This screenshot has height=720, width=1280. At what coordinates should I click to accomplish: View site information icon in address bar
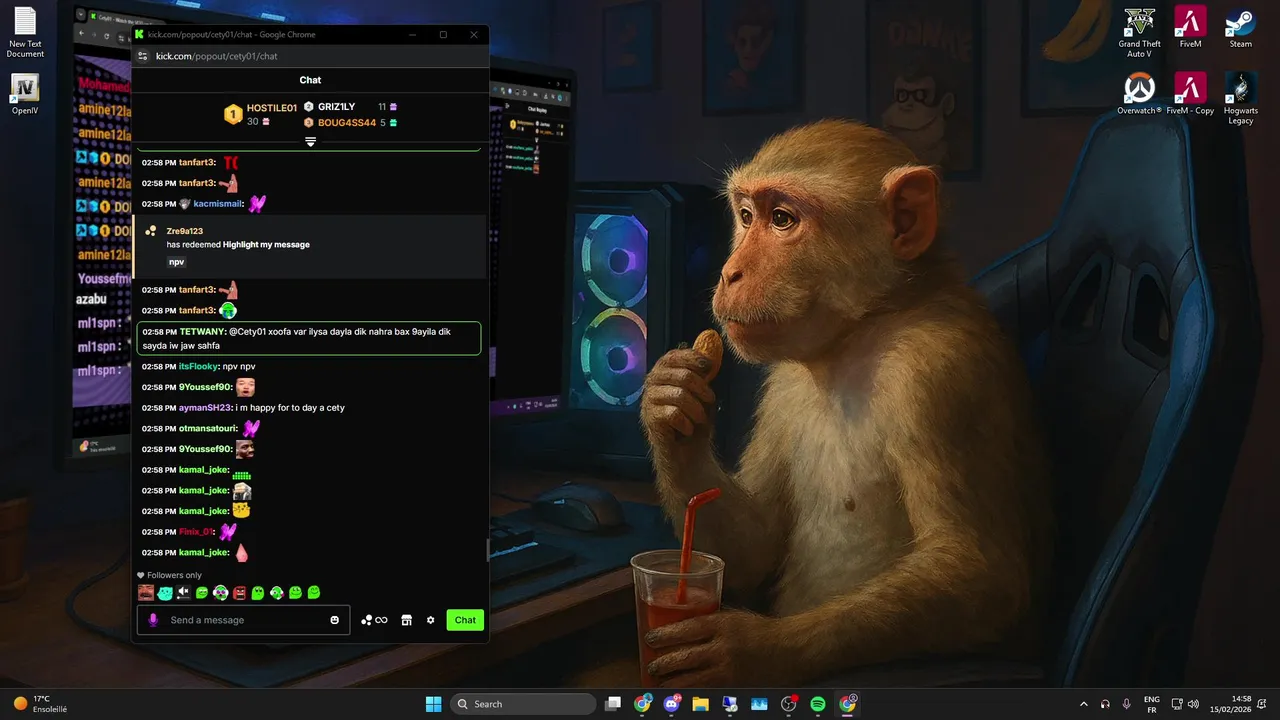pos(143,56)
